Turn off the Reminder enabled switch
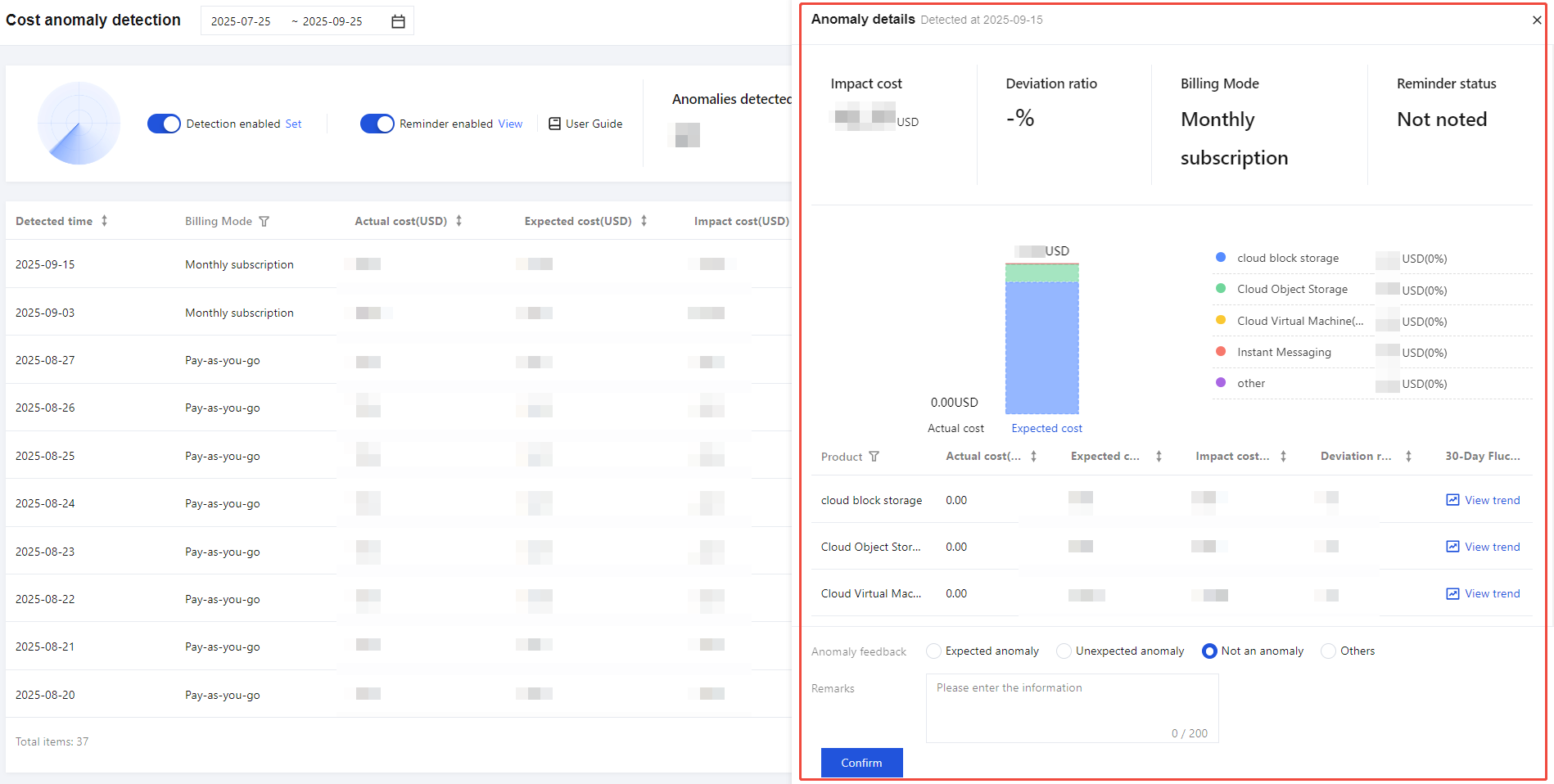Screen dimensions: 1554x784 pyautogui.click(x=377, y=124)
